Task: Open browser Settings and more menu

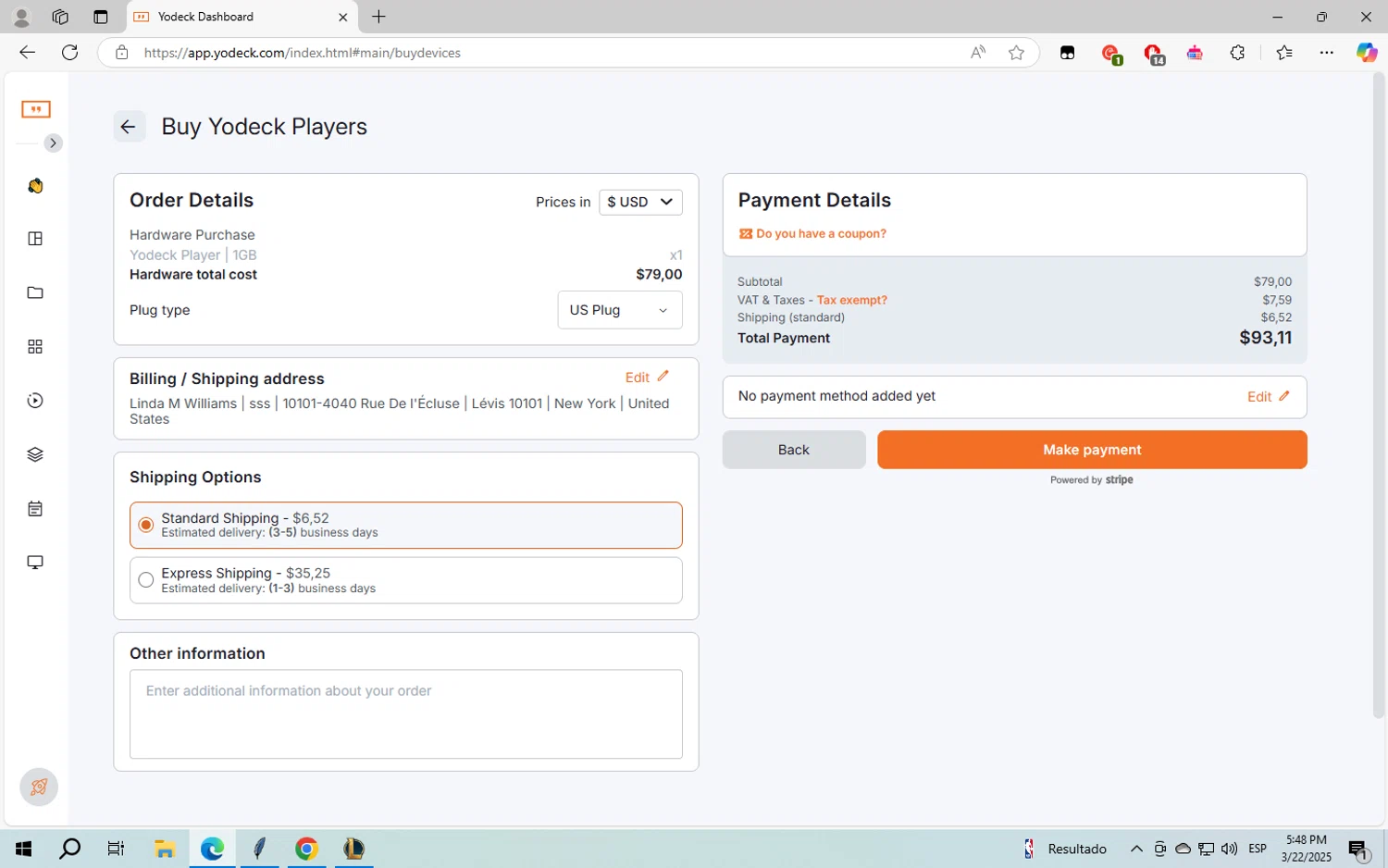Action: (x=1326, y=53)
